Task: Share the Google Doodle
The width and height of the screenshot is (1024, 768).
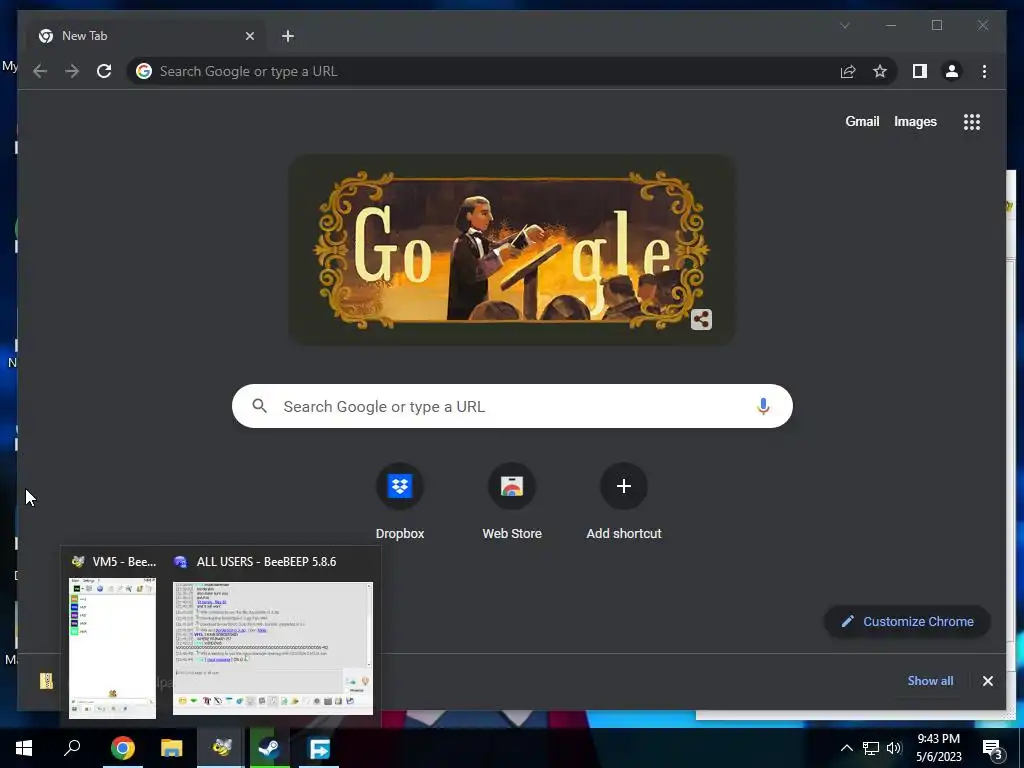Action: pos(701,319)
